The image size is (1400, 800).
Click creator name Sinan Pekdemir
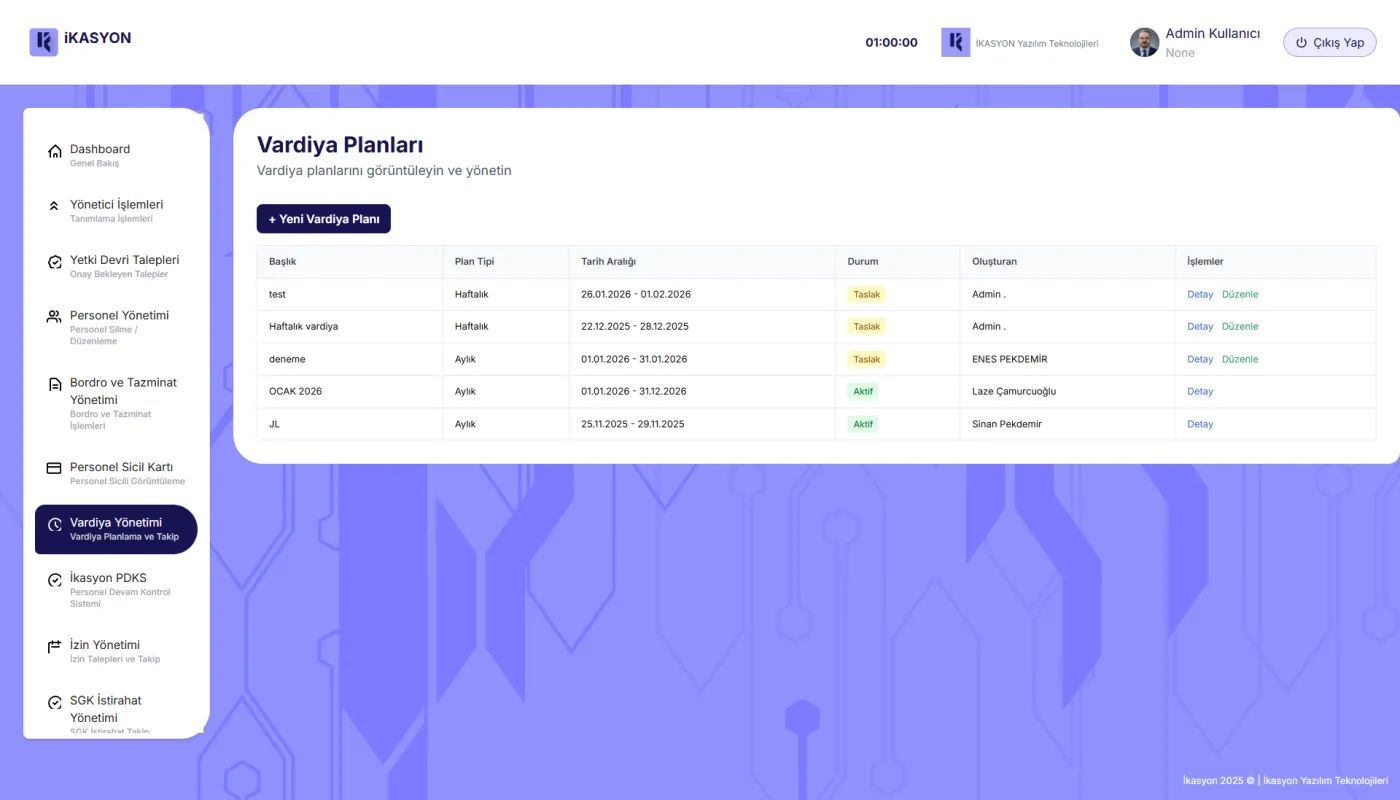1007,424
